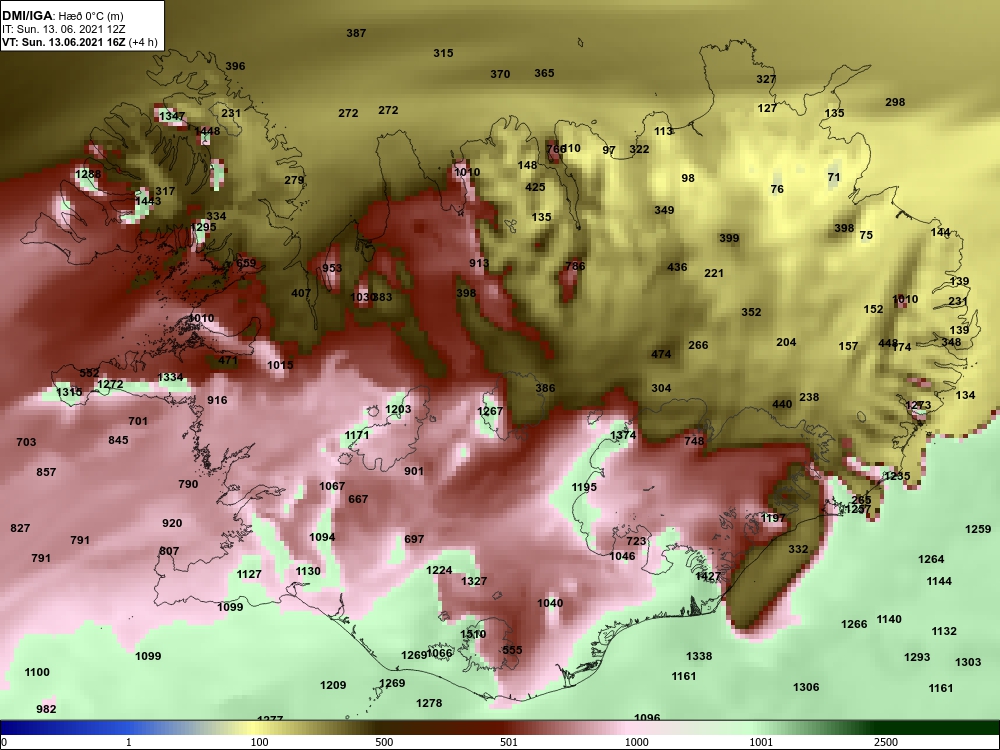The height and width of the screenshot is (750, 1000).
Task: Select the 1327 label
Action: click(474, 582)
